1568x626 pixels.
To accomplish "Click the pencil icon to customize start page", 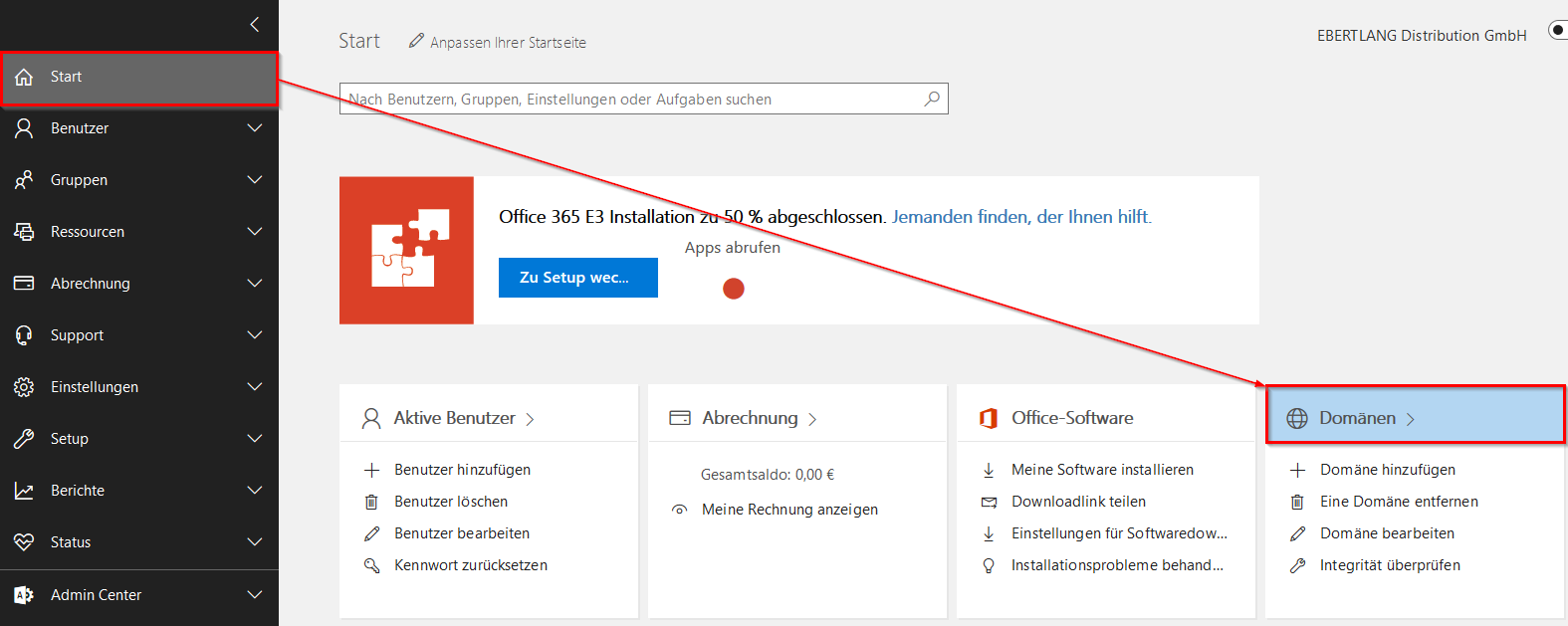I will tap(416, 41).
